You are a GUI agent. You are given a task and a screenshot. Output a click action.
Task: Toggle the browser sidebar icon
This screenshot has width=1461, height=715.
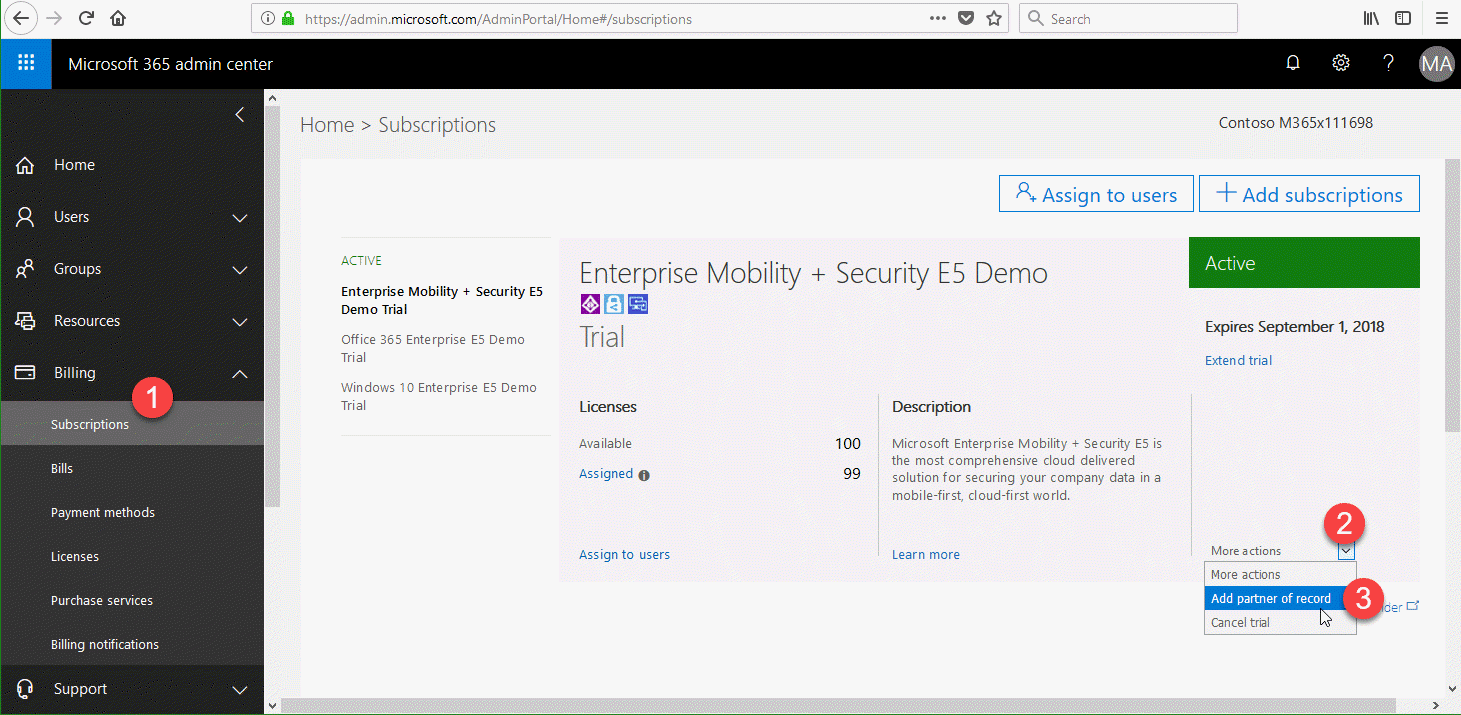[x=1404, y=18]
